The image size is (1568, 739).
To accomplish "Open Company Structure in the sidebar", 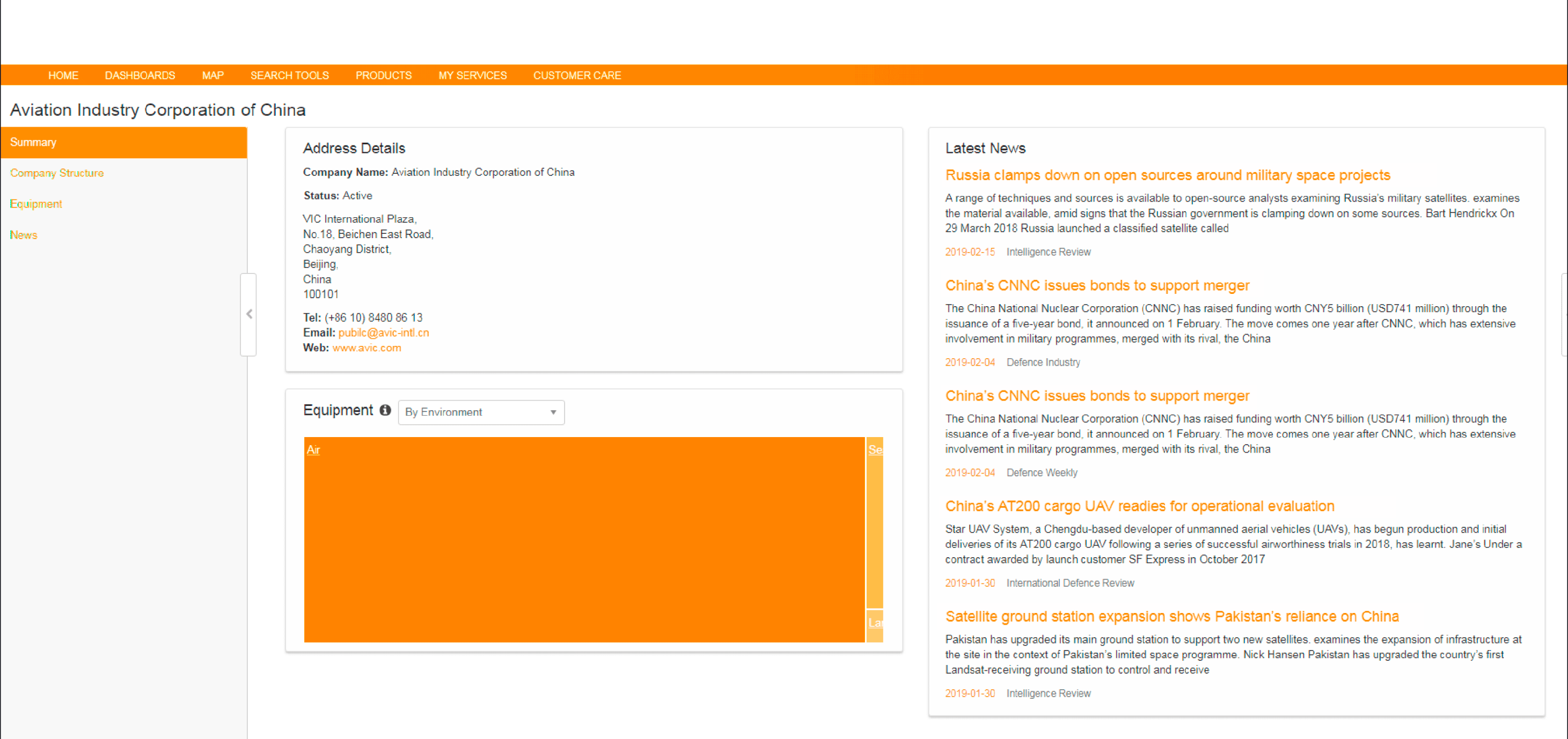I will tap(56, 173).
